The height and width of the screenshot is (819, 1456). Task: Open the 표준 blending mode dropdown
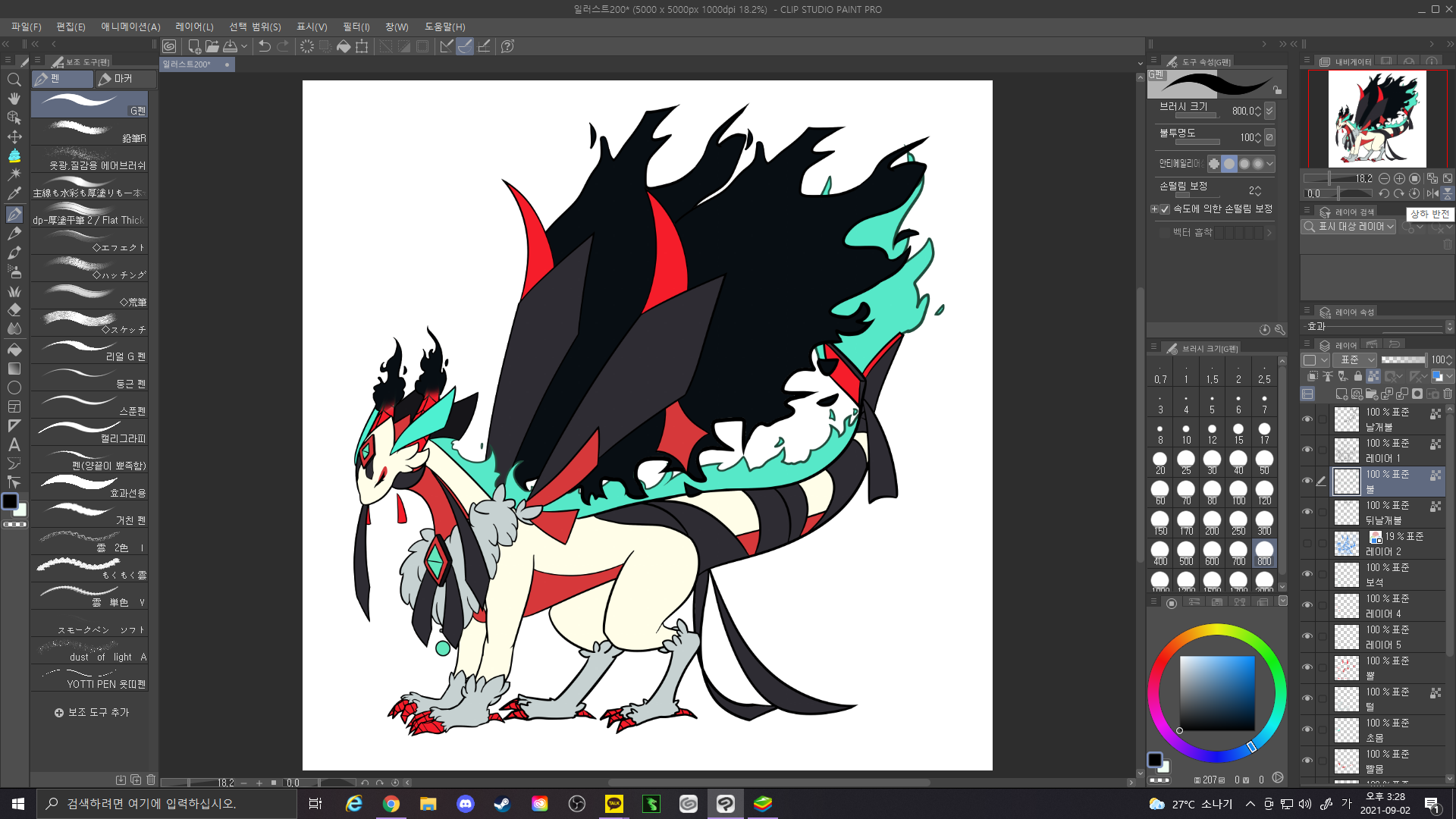point(1357,360)
